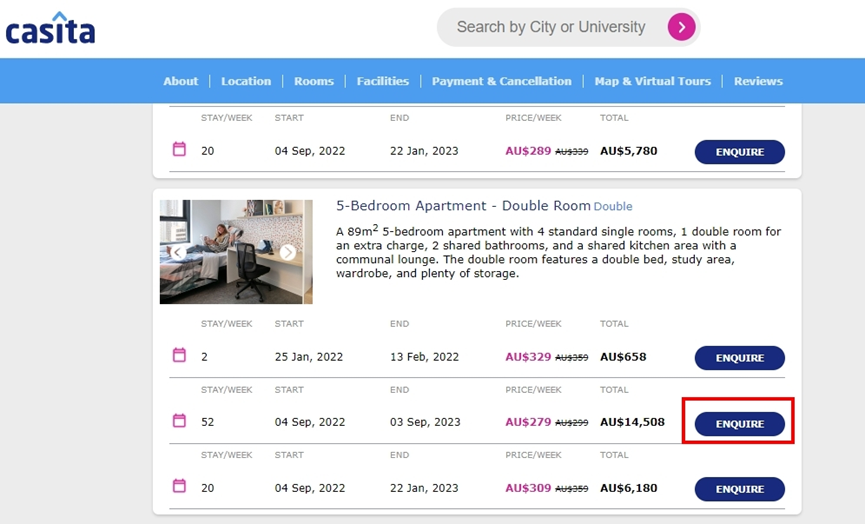The height and width of the screenshot is (524, 865).
Task: Show previous room photo with left arrow
Action: click(178, 253)
